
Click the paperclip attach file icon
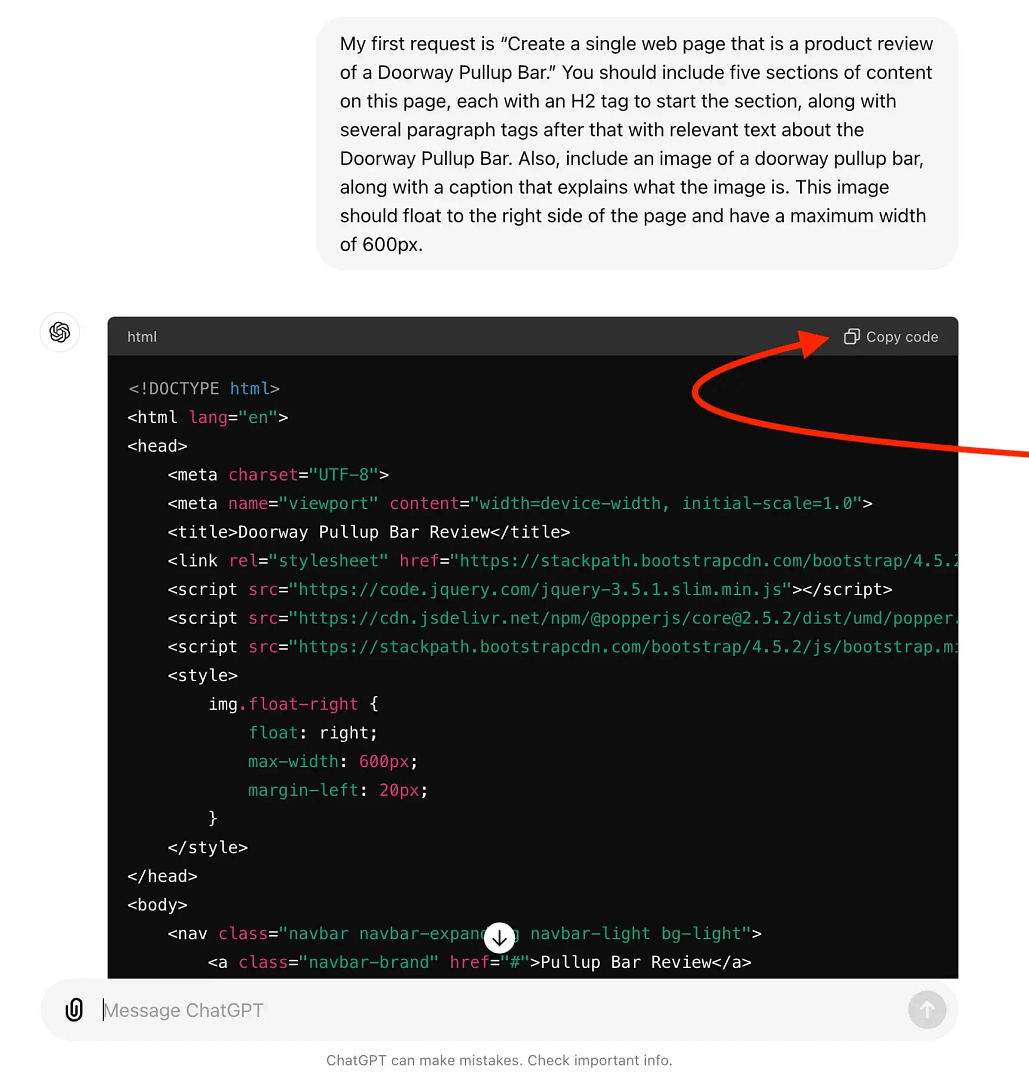point(74,1009)
